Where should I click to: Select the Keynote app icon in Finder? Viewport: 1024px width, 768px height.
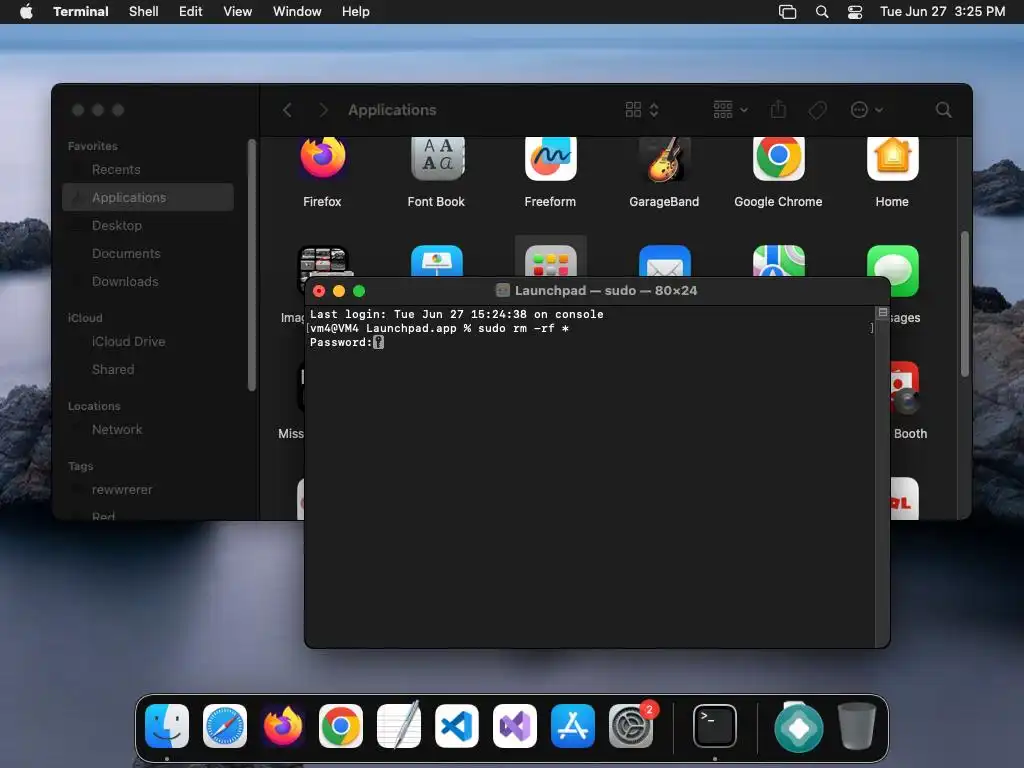click(x=437, y=261)
